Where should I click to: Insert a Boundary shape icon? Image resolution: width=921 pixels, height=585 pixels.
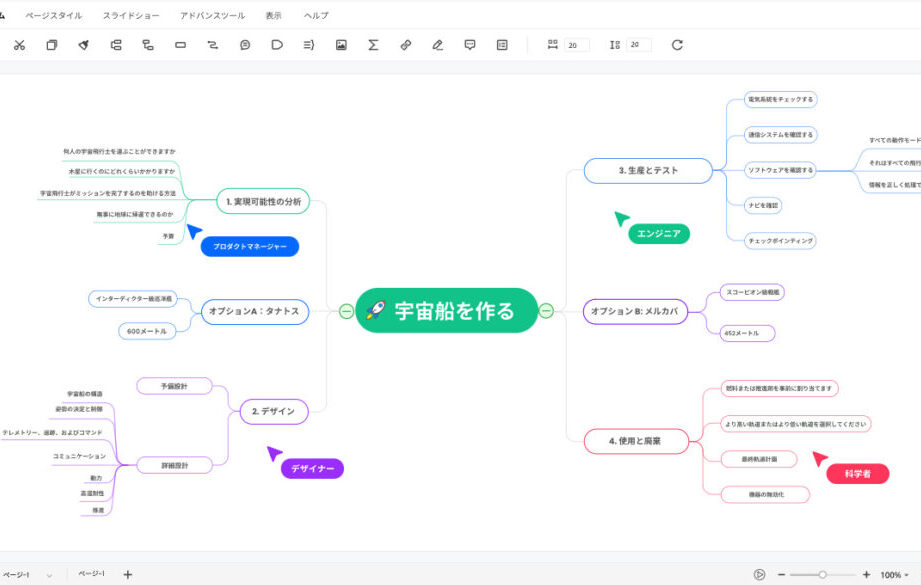tap(277, 45)
